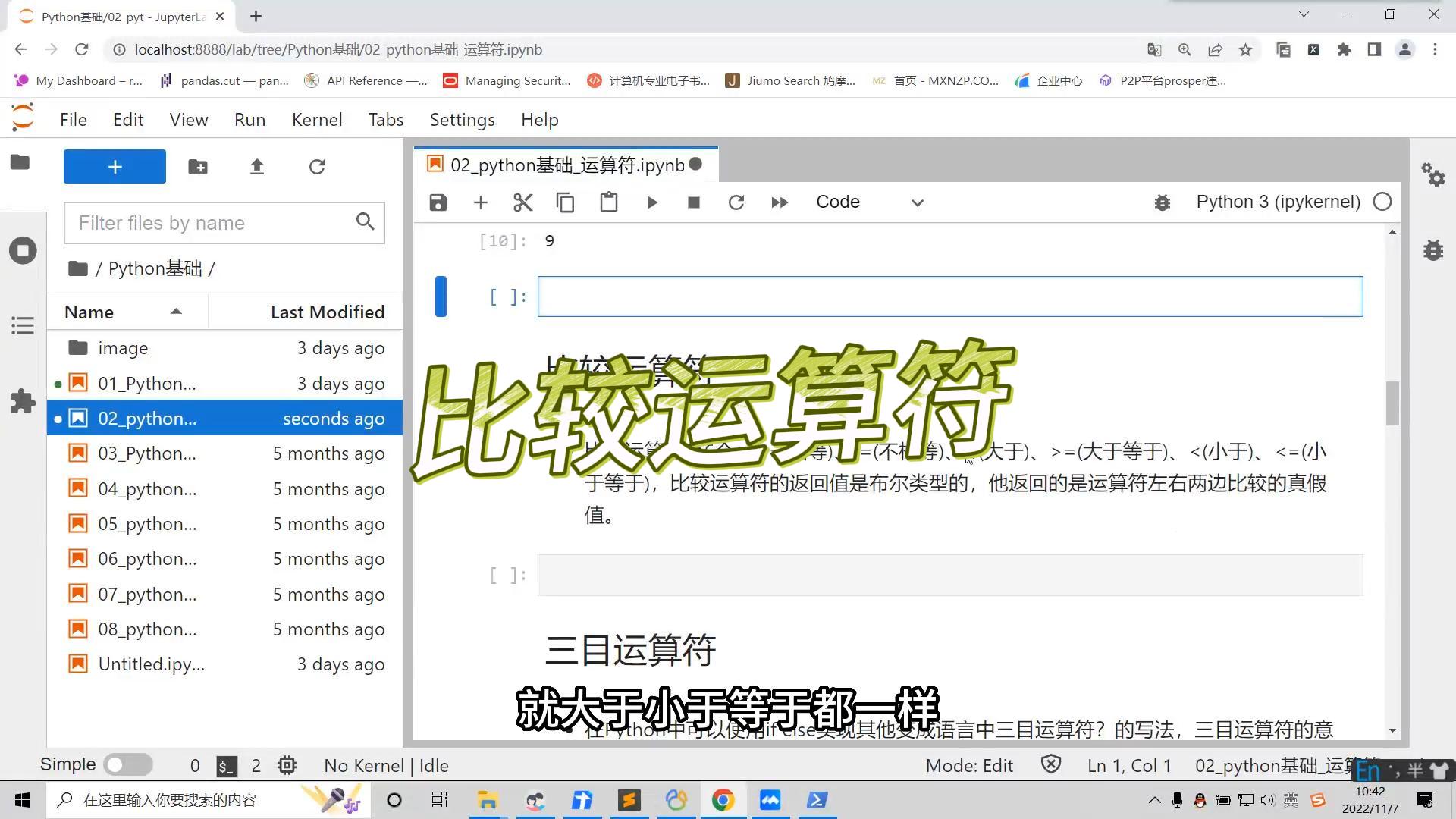The height and width of the screenshot is (819, 1456).
Task: Switch input language via the En indicator
Action: 1370,770
